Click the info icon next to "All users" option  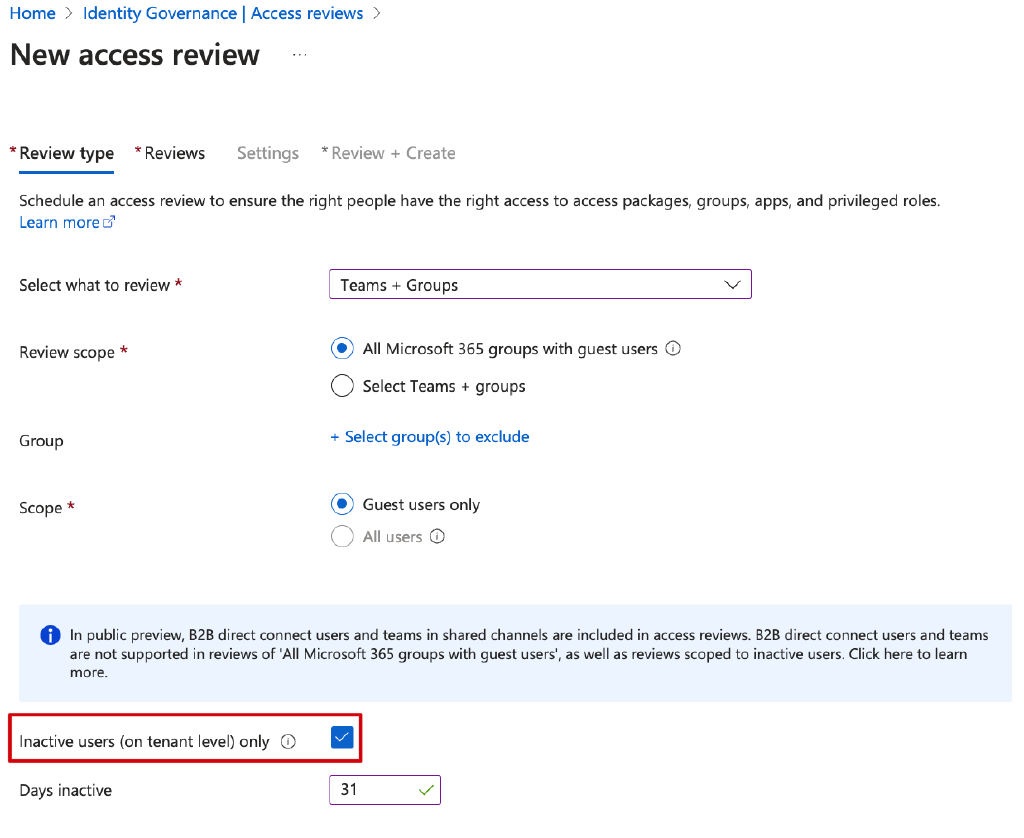(438, 536)
